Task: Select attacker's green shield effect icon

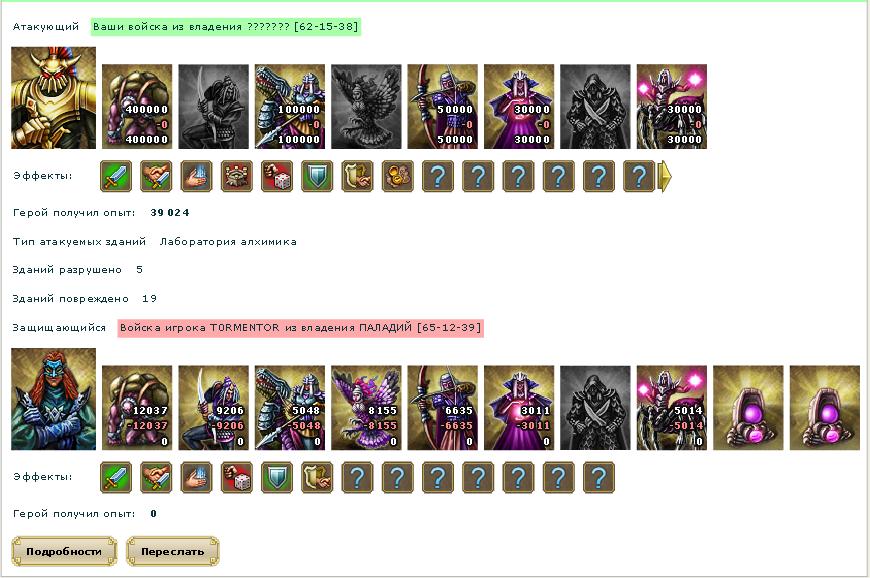Action: tap(317, 176)
